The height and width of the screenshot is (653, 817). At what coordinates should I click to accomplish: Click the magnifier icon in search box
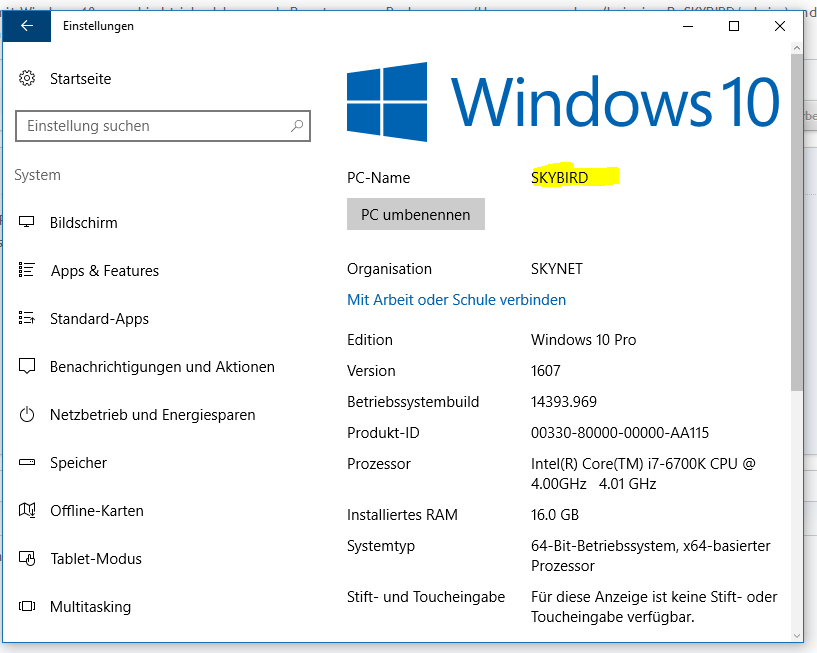(297, 126)
